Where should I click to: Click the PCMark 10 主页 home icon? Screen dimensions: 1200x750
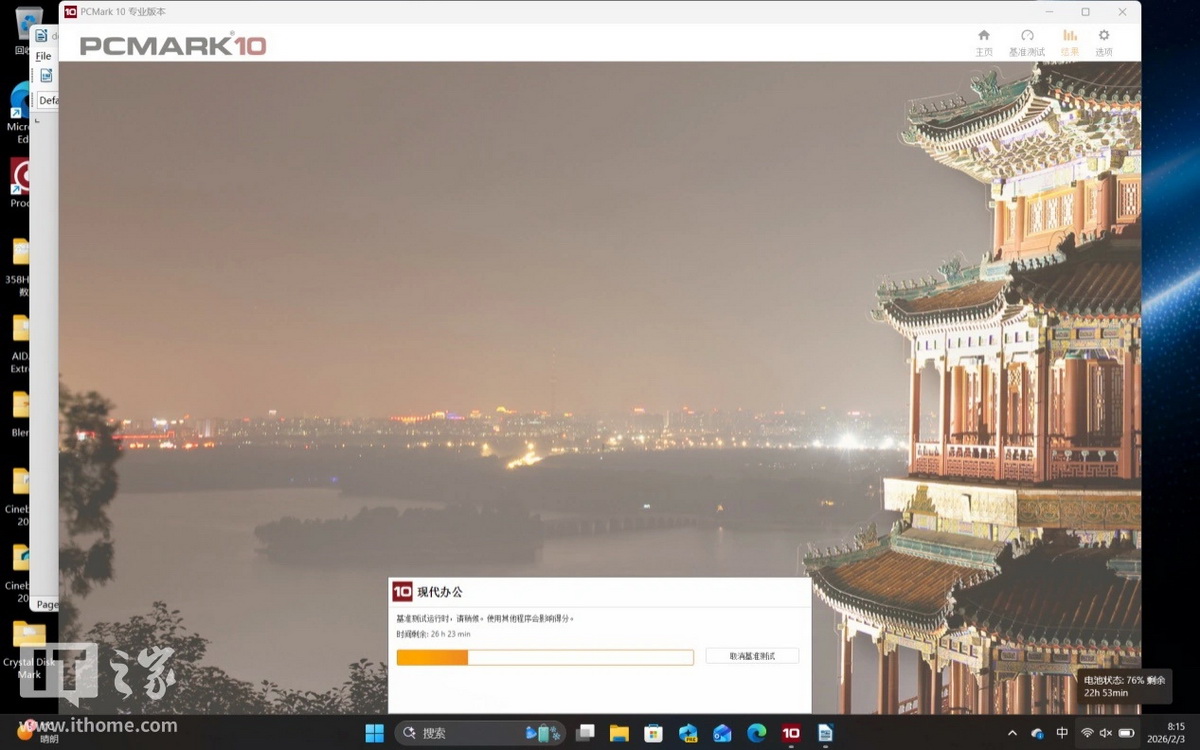tap(983, 42)
